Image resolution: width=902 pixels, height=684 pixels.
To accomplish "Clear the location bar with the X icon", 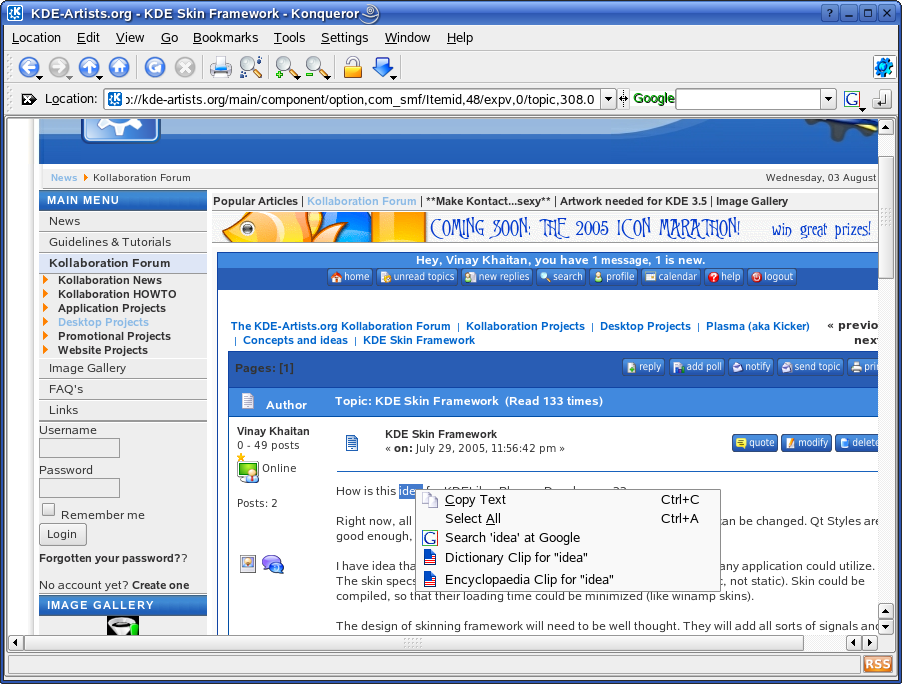I will click(29, 100).
